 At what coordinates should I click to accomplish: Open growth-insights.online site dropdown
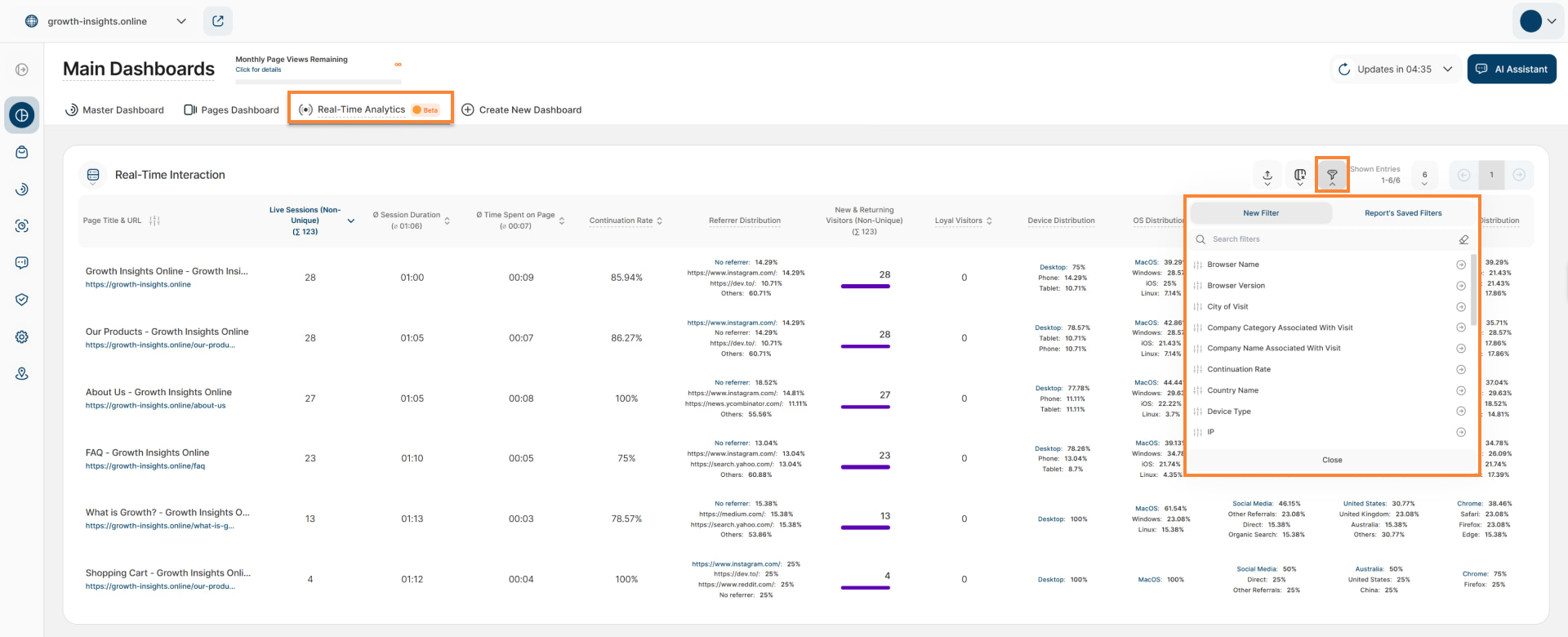coord(106,21)
